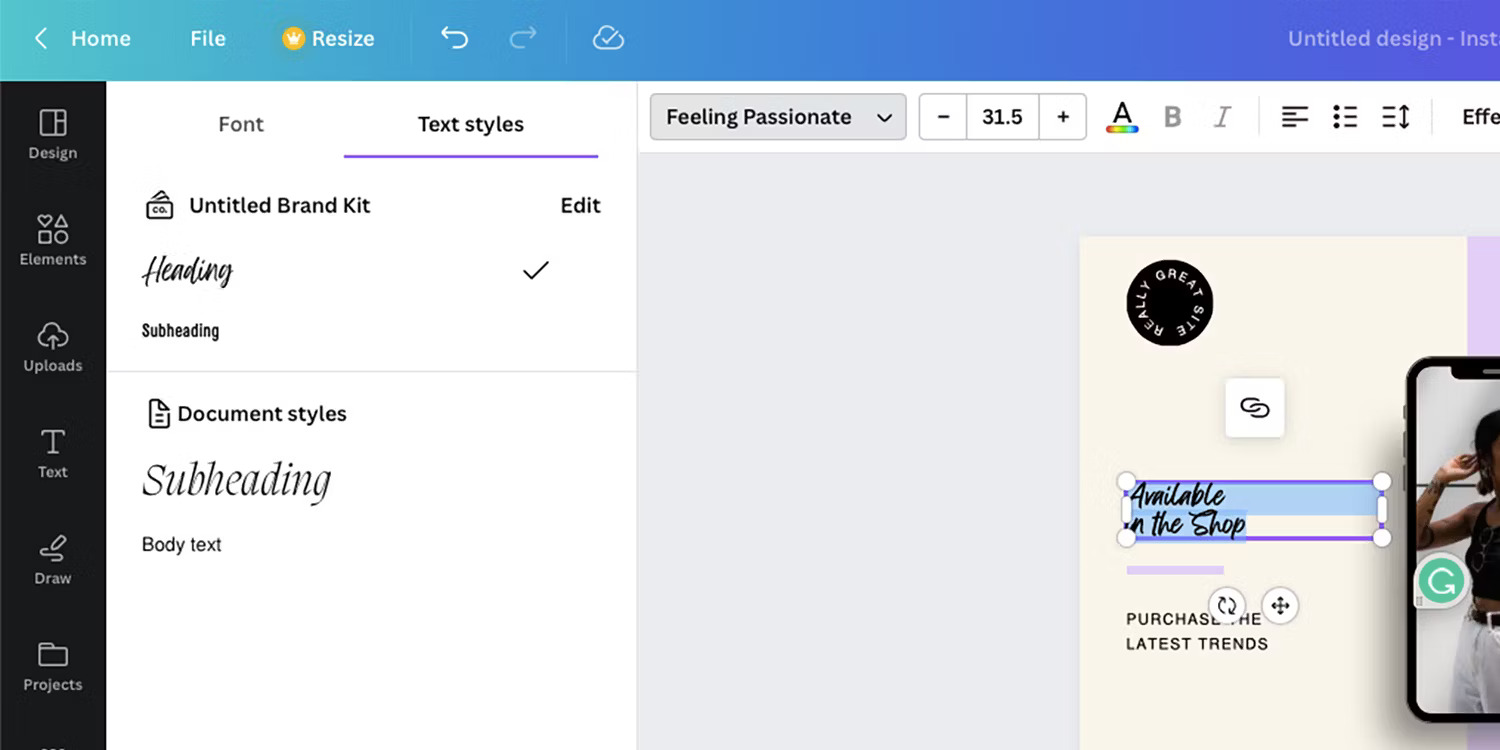
Task: Open the letter spacing options
Action: pyautogui.click(x=1396, y=116)
